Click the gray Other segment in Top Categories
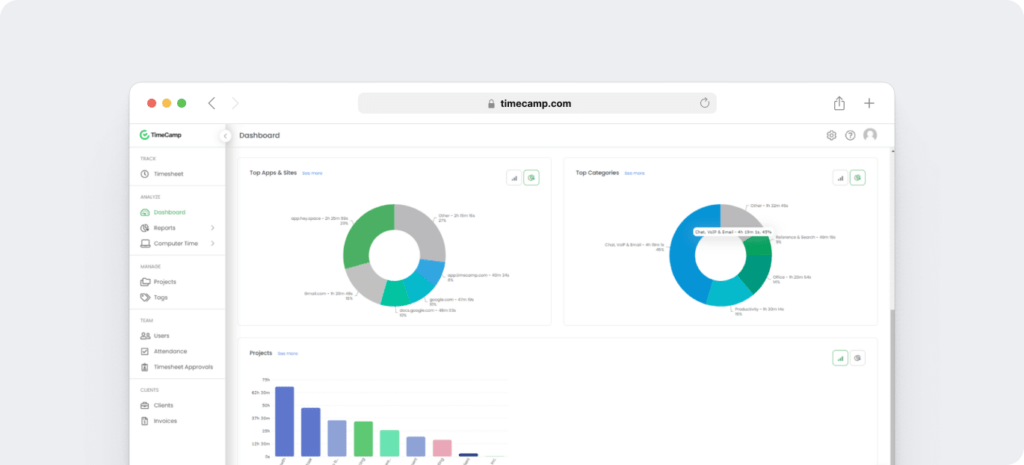Viewport: 1024px width, 465px height. [x=739, y=217]
